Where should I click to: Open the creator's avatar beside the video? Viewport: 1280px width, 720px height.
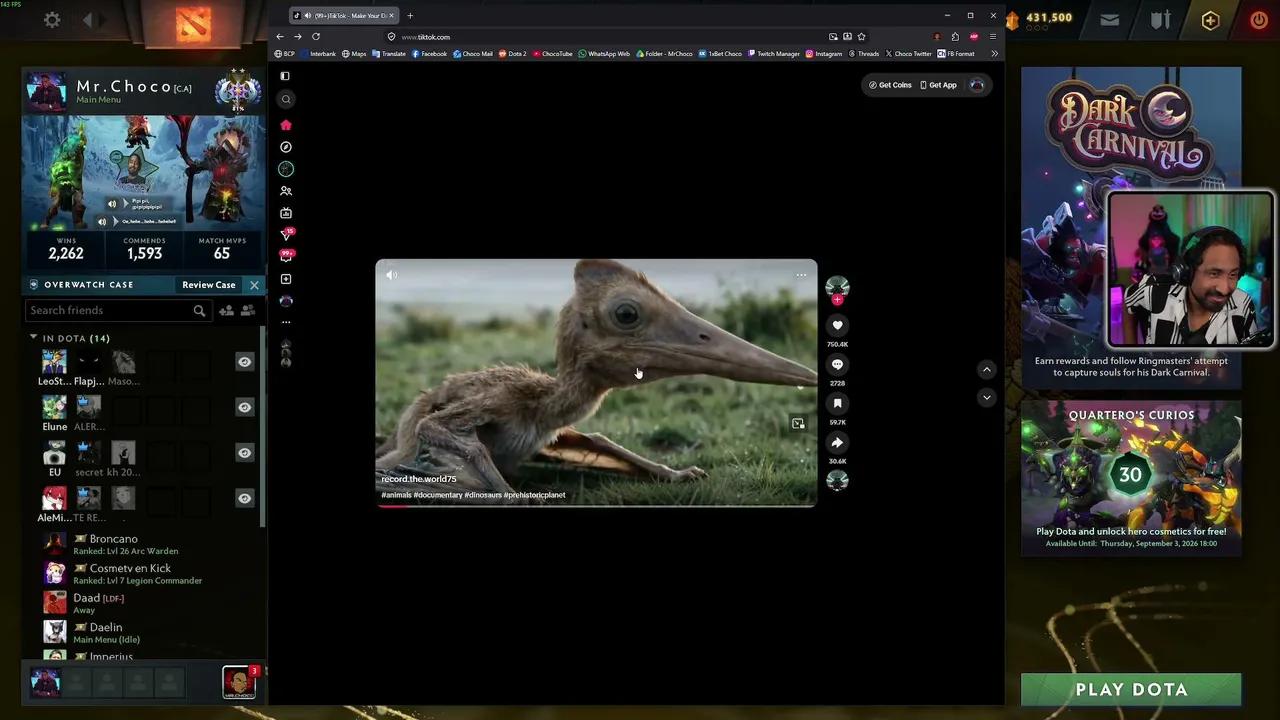pos(837,287)
